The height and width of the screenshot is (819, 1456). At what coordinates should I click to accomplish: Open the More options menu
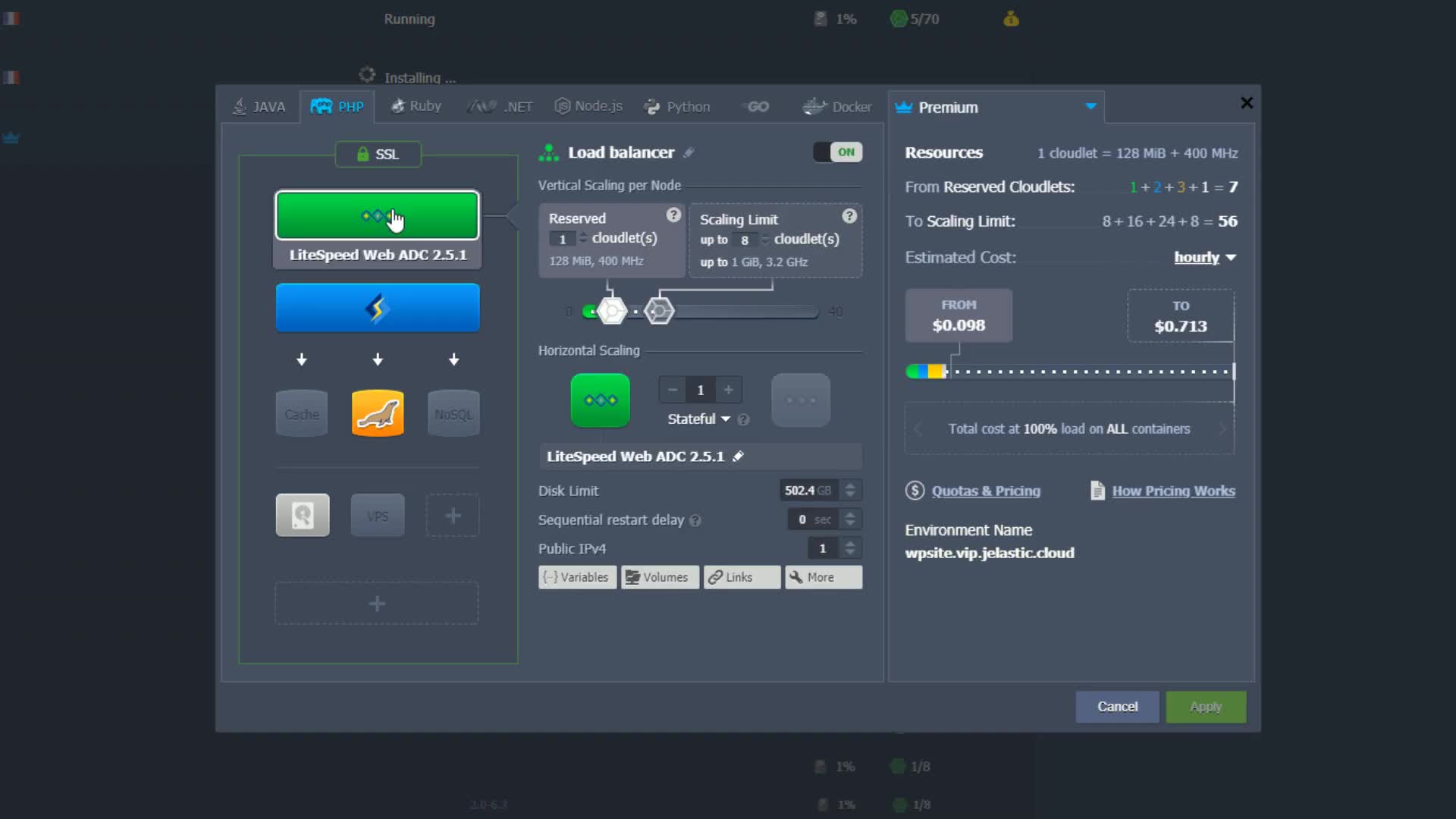coord(822,577)
